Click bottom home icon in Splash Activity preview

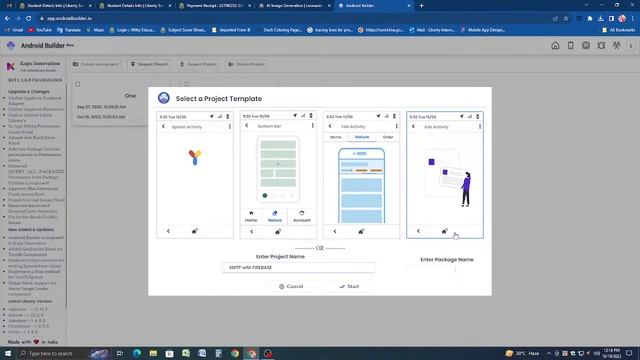pos(195,231)
